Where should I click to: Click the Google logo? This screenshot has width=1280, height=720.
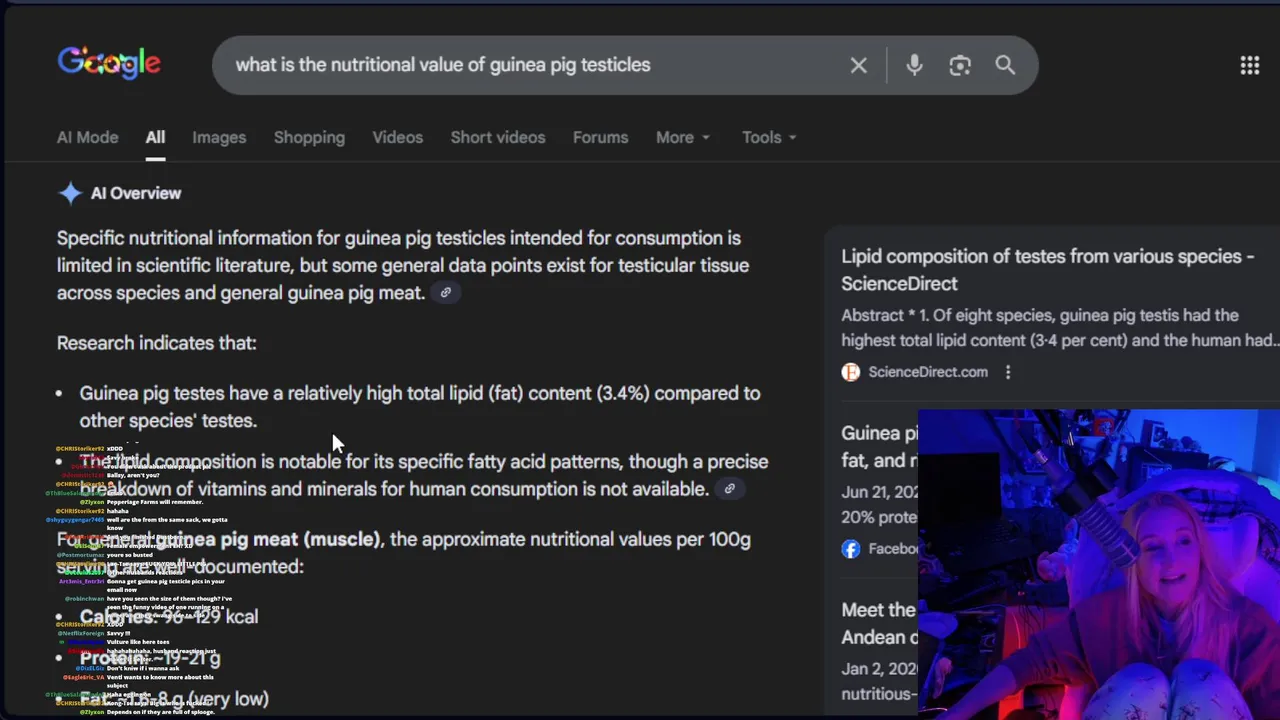tap(109, 64)
